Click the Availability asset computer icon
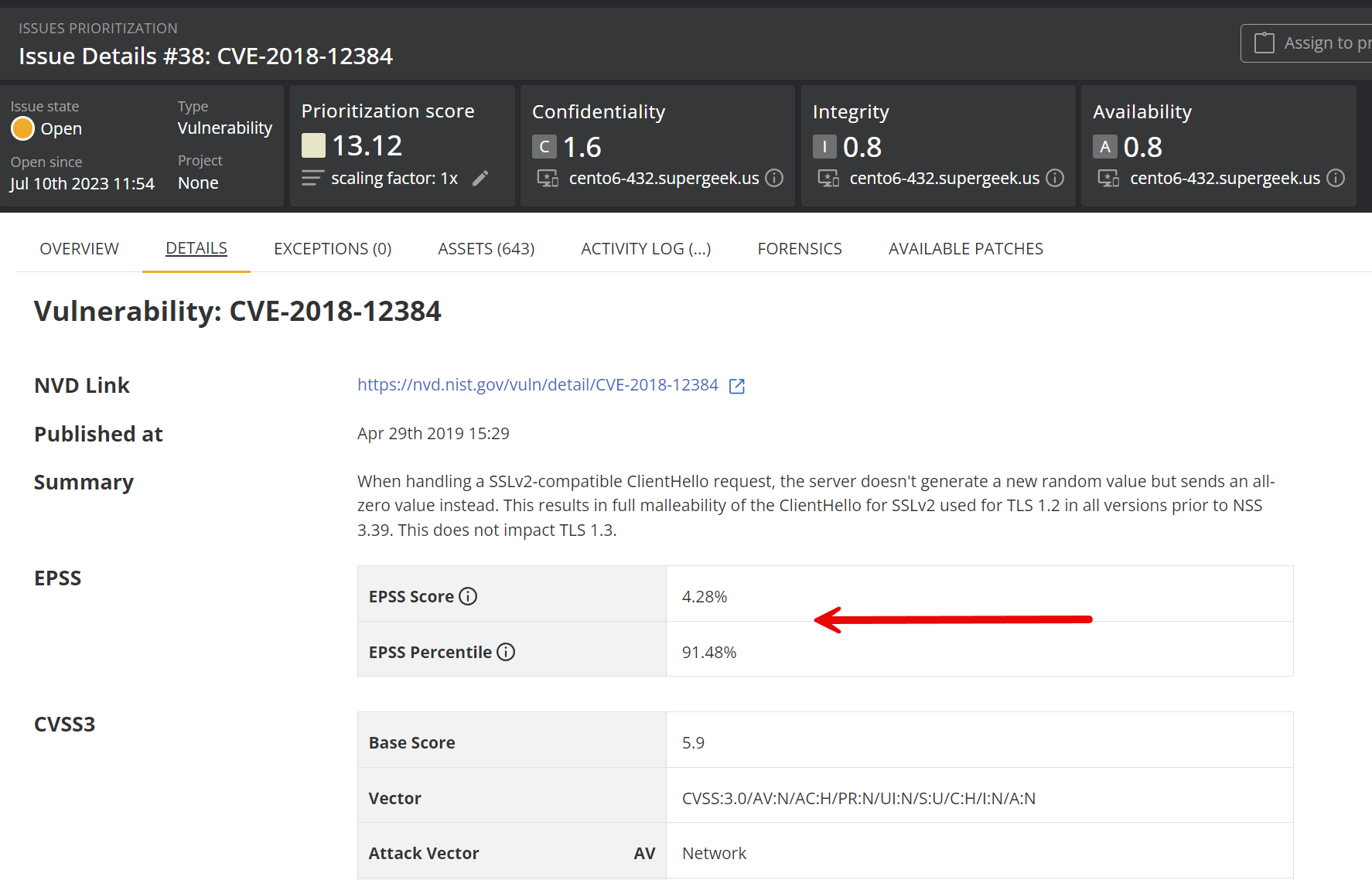The height and width of the screenshot is (880, 1372). (1108, 179)
